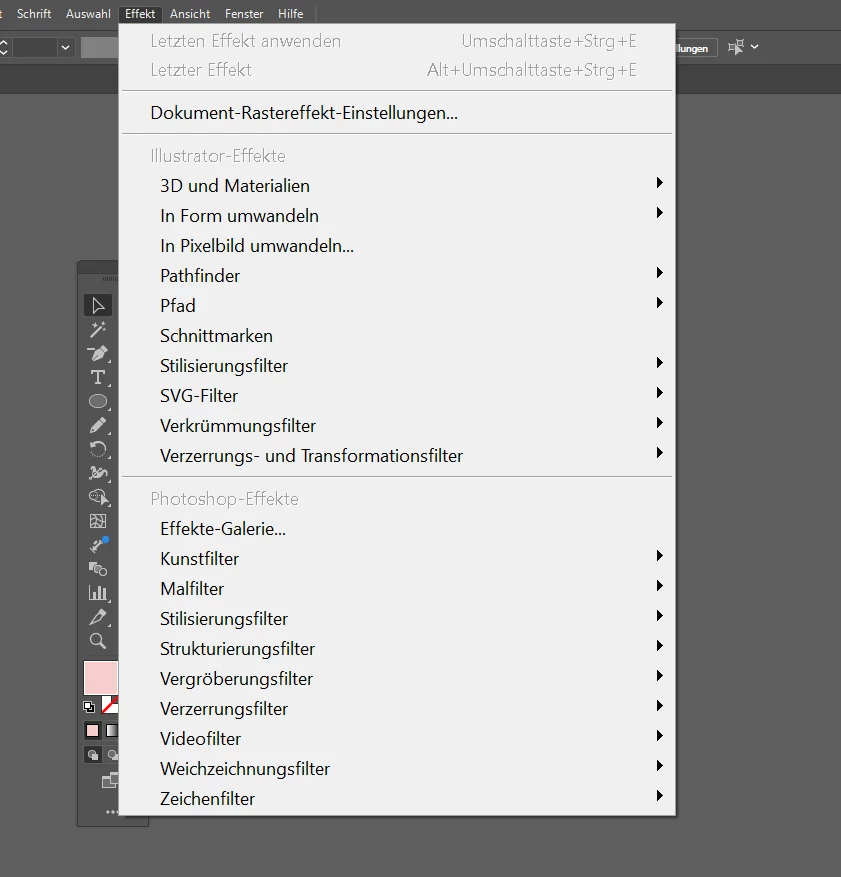Open the Effekte-Galerie dialog
The height and width of the screenshot is (877, 841).
coord(397,529)
